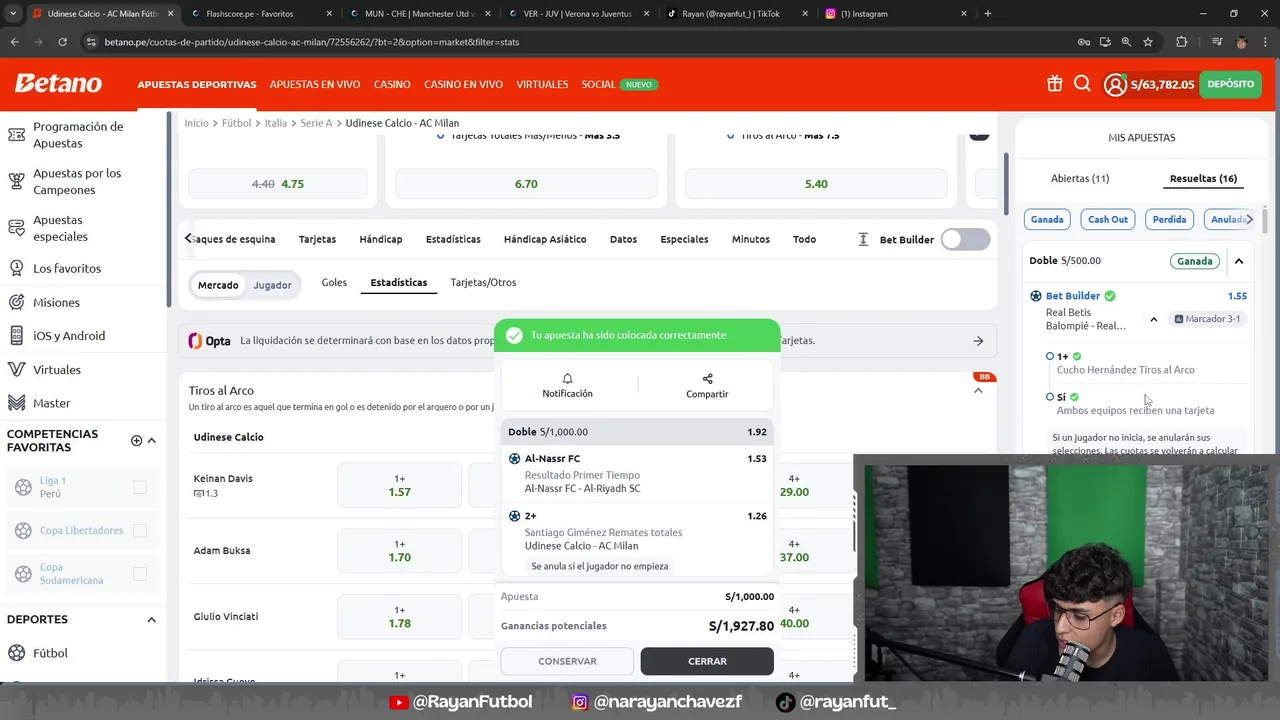Select the 6.70 odds button
Viewport: 1280px width, 720px height.
[526, 184]
